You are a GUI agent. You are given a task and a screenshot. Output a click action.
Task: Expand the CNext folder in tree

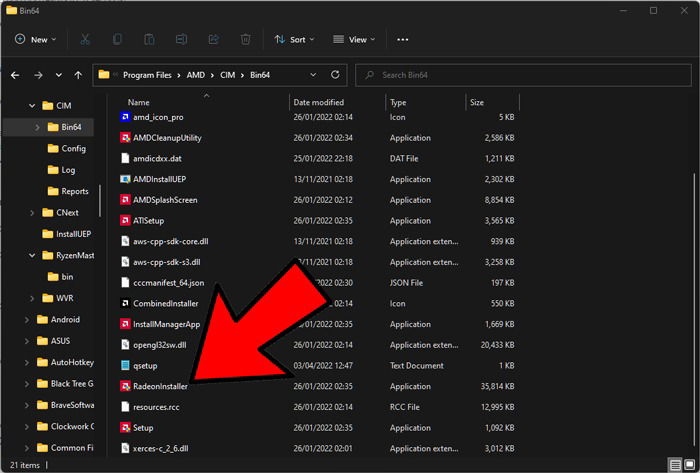pos(32,213)
